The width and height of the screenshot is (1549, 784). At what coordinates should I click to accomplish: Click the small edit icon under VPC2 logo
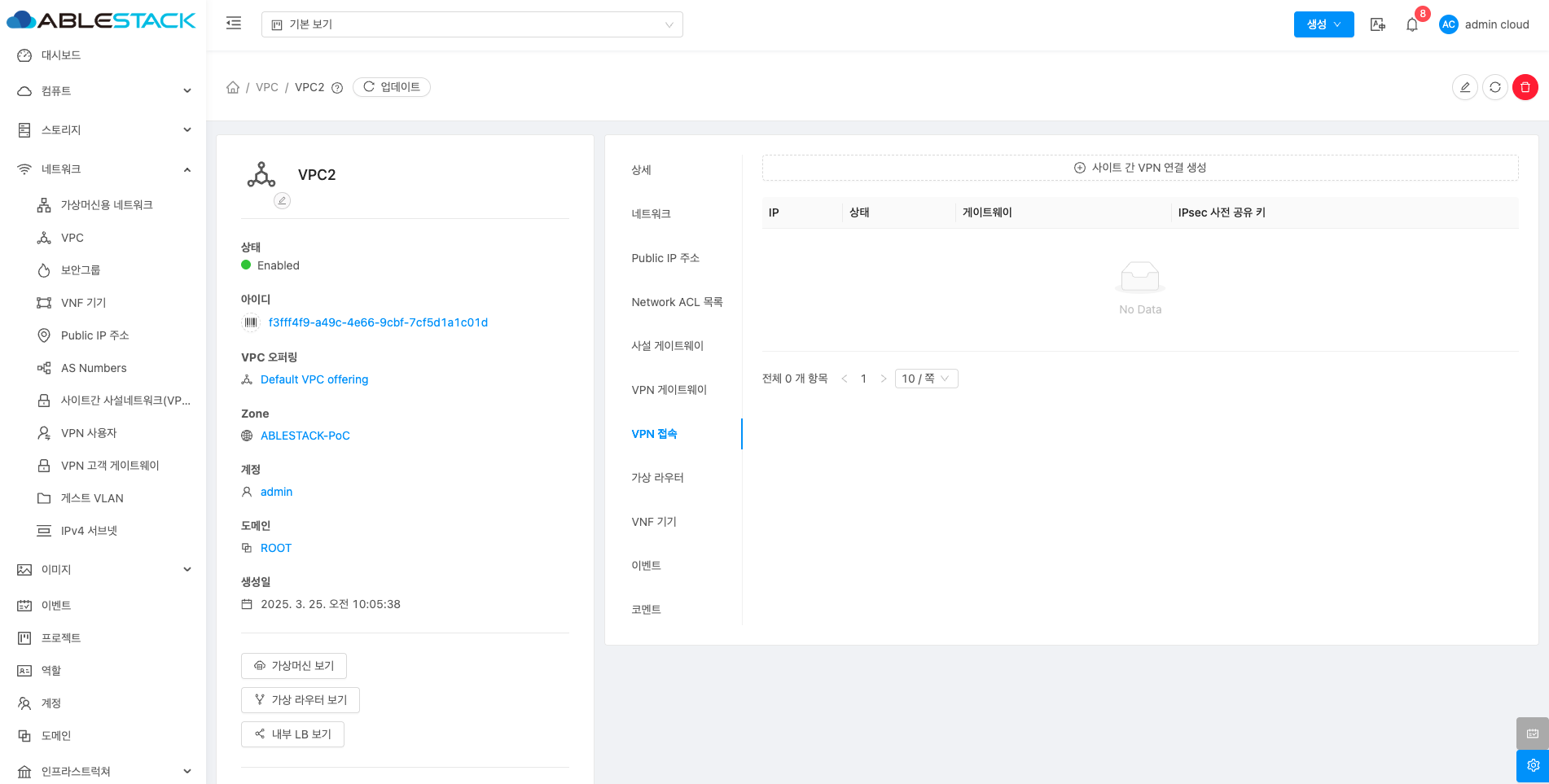(x=282, y=200)
